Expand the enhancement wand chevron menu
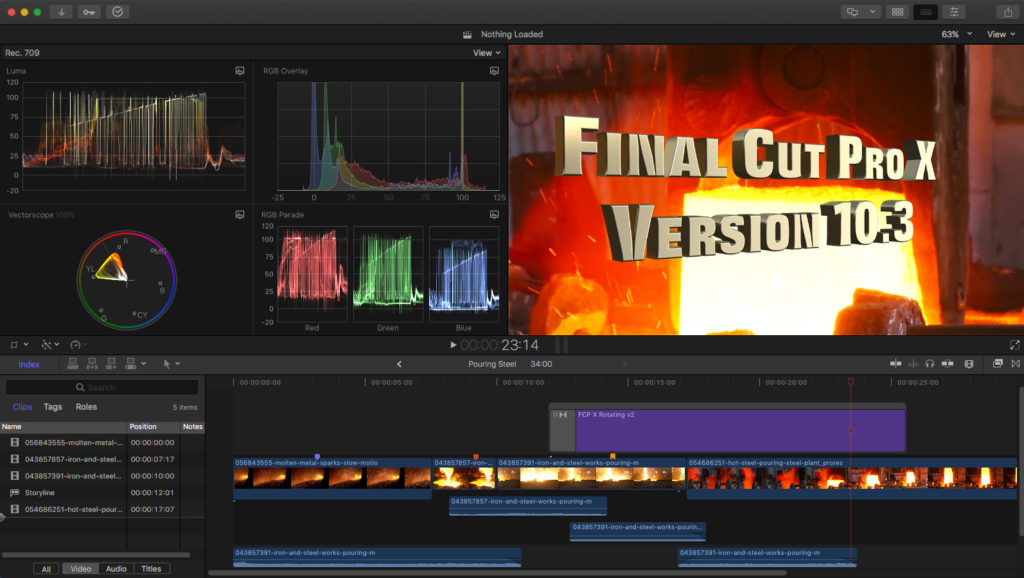The width and height of the screenshot is (1024, 578). [x=57, y=345]
